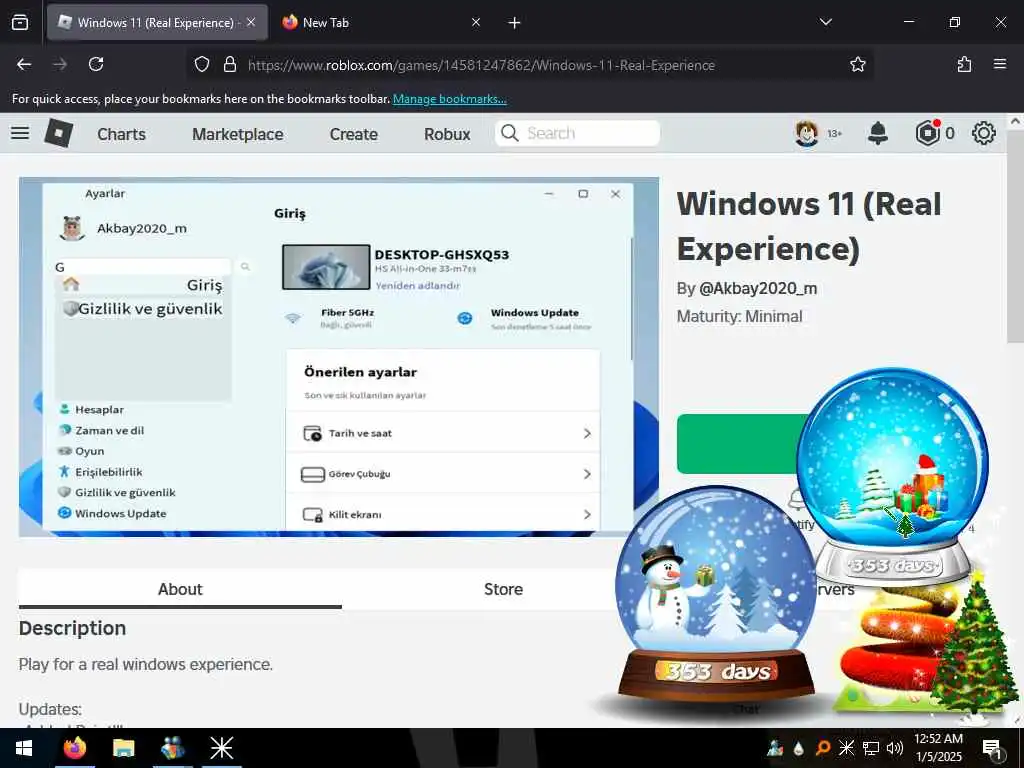The height and width of the screenshot is (768, 1024).
Task: Click the Roblox logo home icon
Action: [59, 133]
